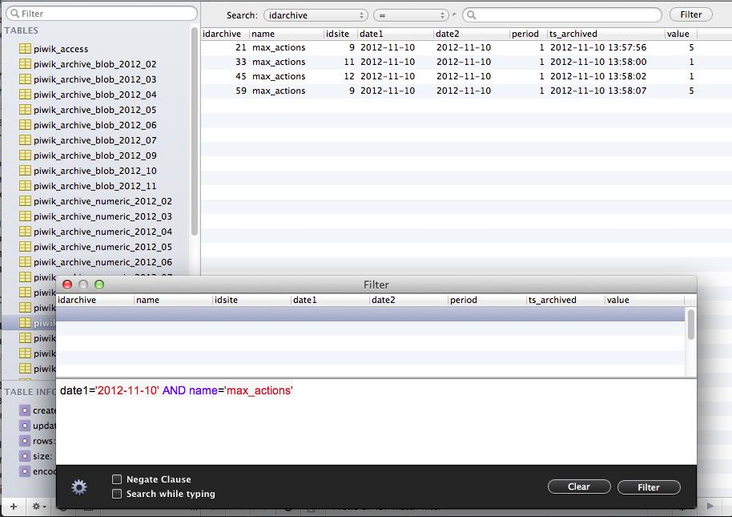Click the Filter button next to the search field
The image size is (732, 517).
coord(690,14)
